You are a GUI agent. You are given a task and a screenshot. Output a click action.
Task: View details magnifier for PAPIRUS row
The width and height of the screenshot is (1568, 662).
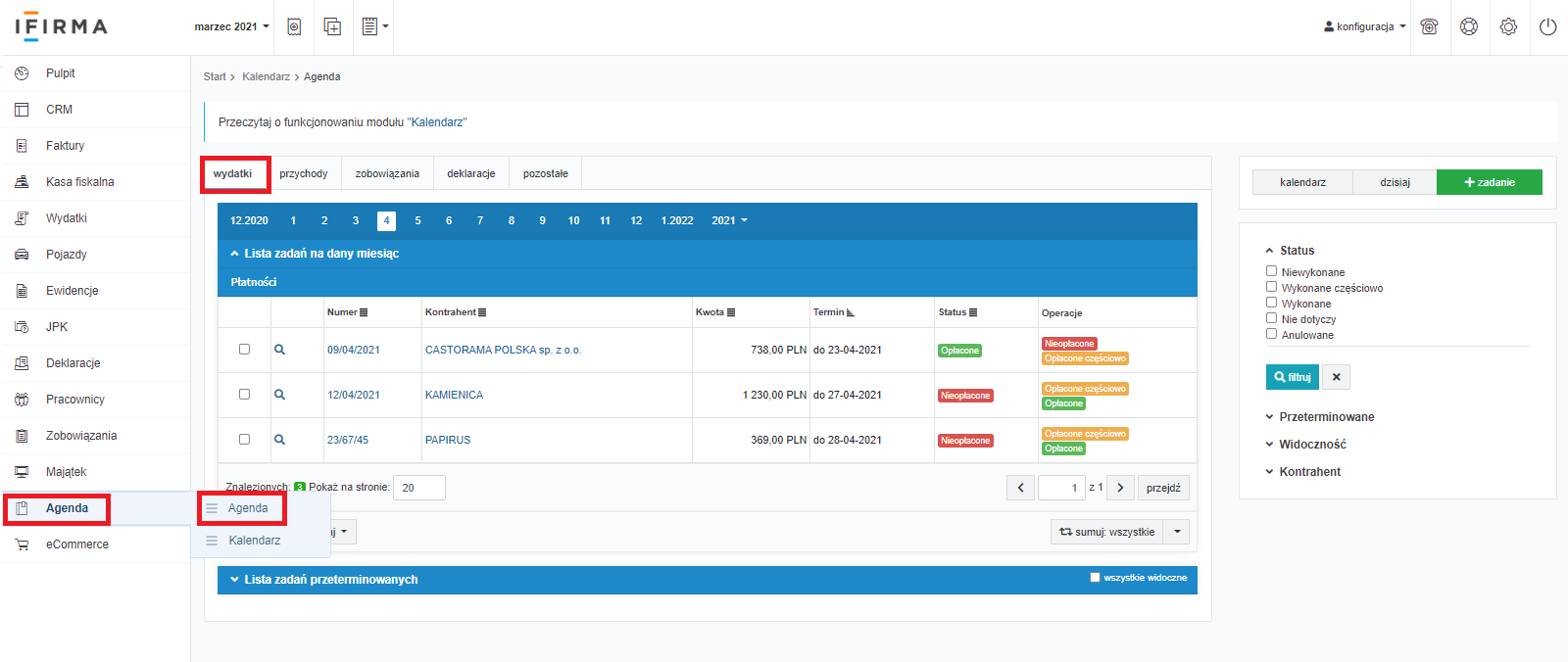[279, 440]
